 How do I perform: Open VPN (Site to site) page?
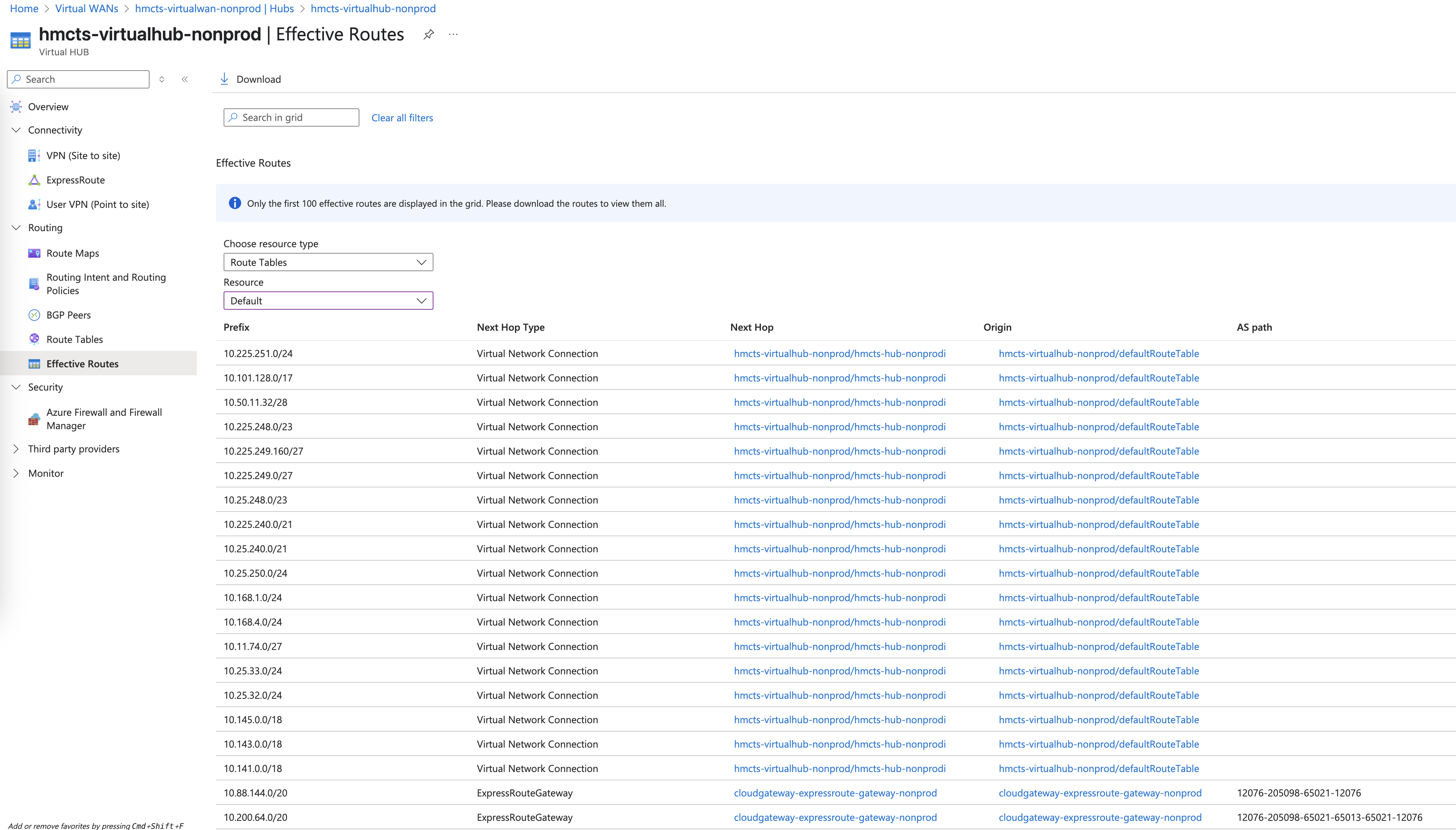pos(83,156)
